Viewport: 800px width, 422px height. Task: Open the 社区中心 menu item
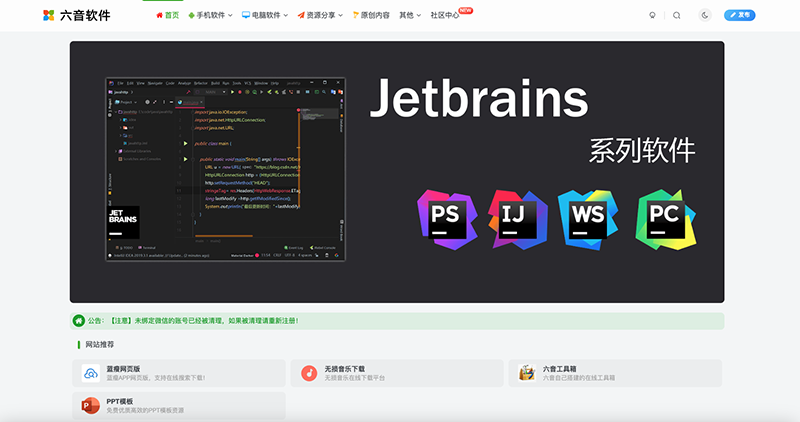point(444,15)
